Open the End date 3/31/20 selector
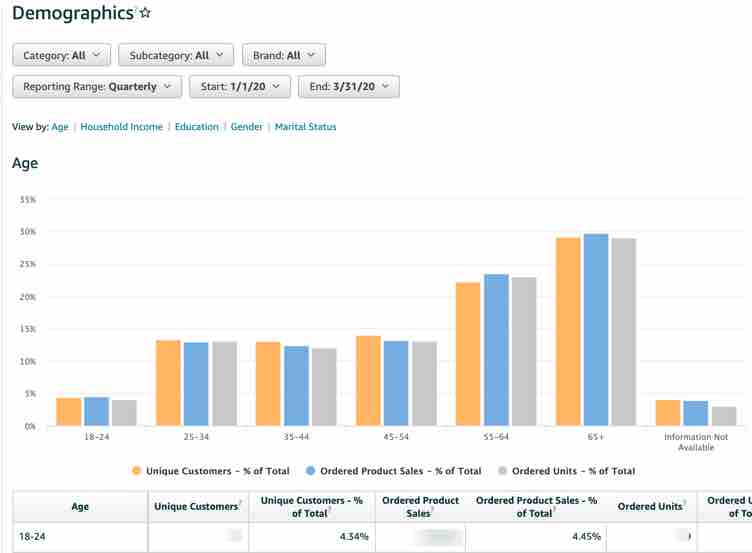Image resolution: width=752 pixels, height=553 pixels. [x=348, y=87]
